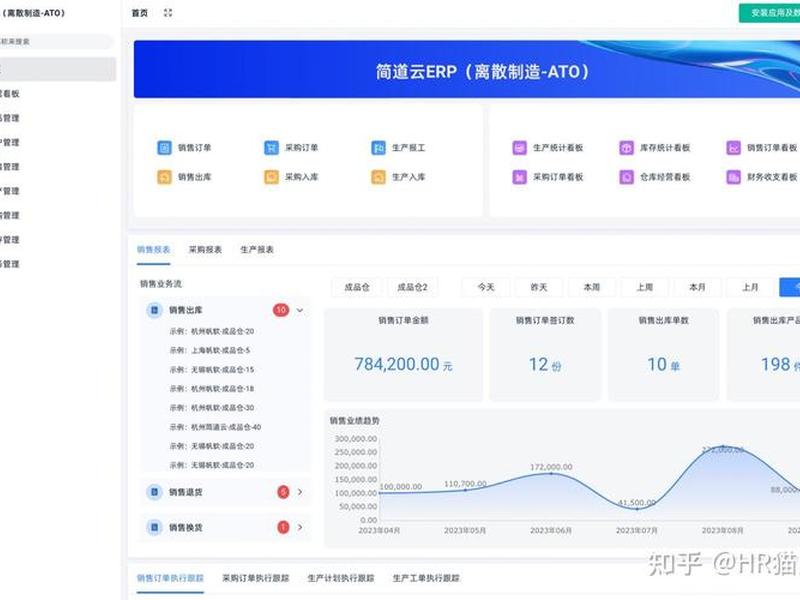Click the 784,200.00 元 sales amount value
Screen dimensions: 800x600
point(403,364)
